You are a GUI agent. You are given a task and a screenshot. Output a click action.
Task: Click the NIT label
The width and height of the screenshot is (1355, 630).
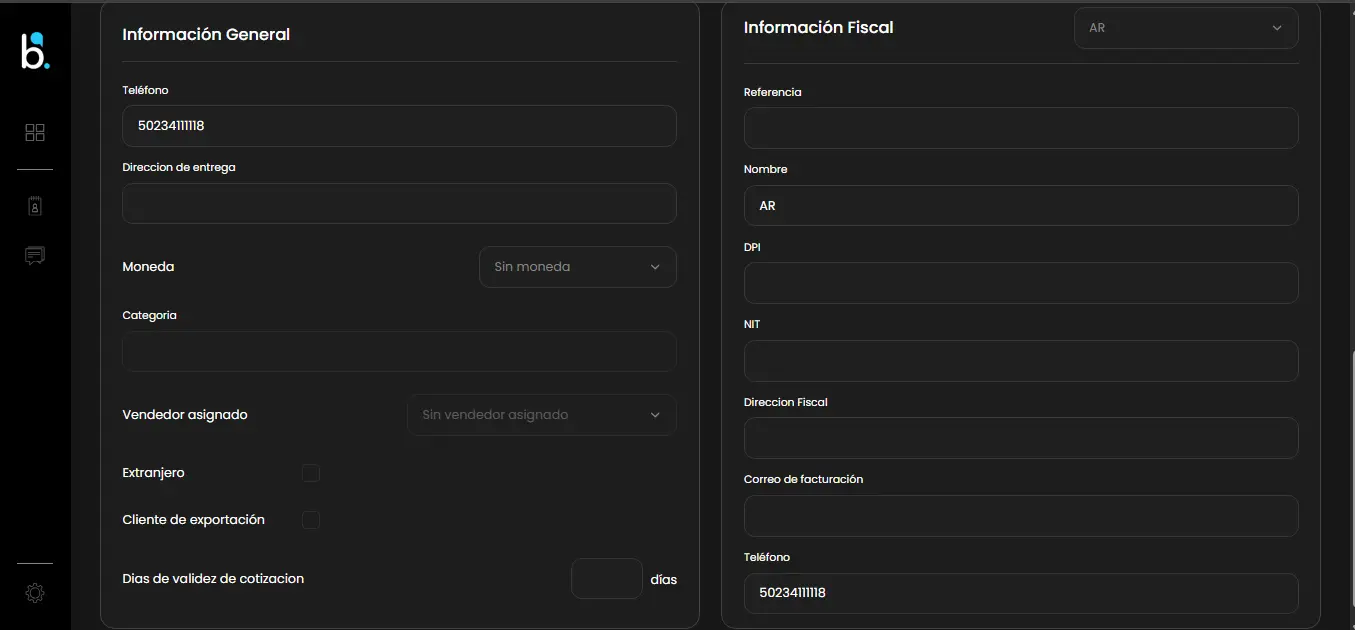[x=752, y=324]
